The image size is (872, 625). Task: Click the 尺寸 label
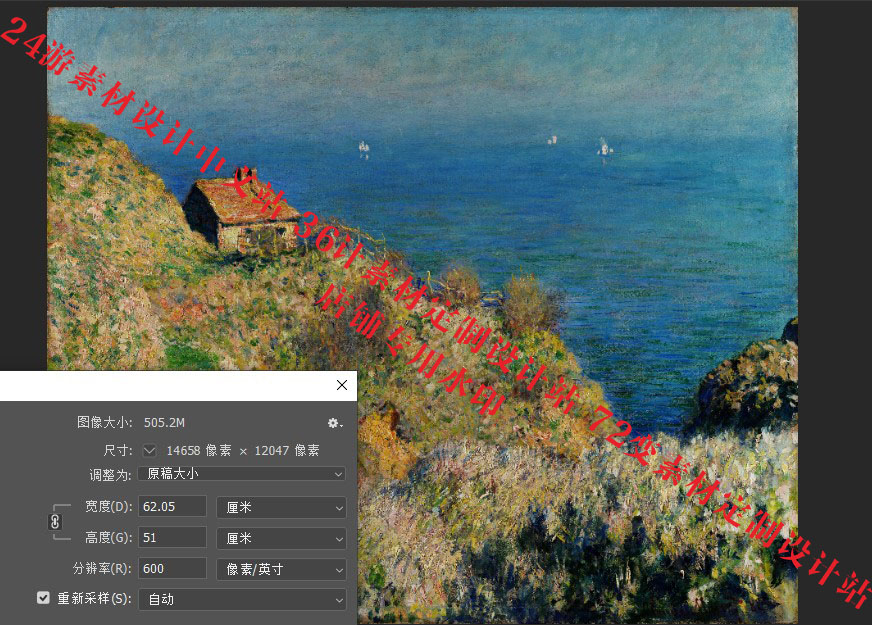(118, 450)
